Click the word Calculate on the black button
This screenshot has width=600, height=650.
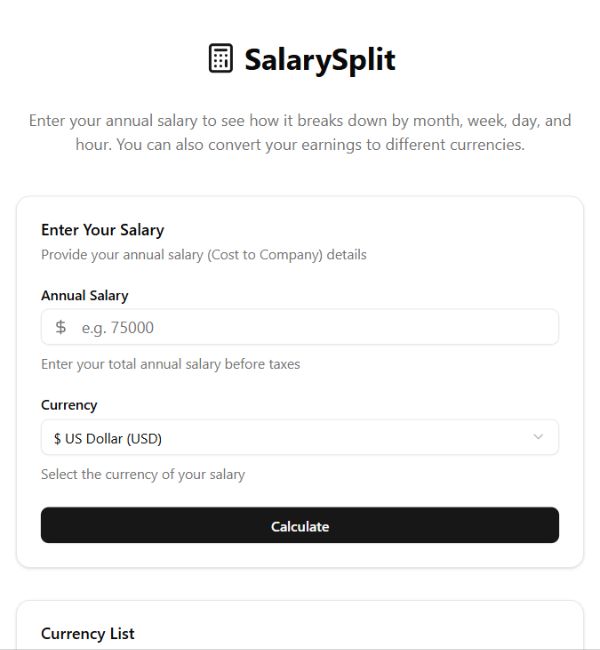[x=299, y=526]
